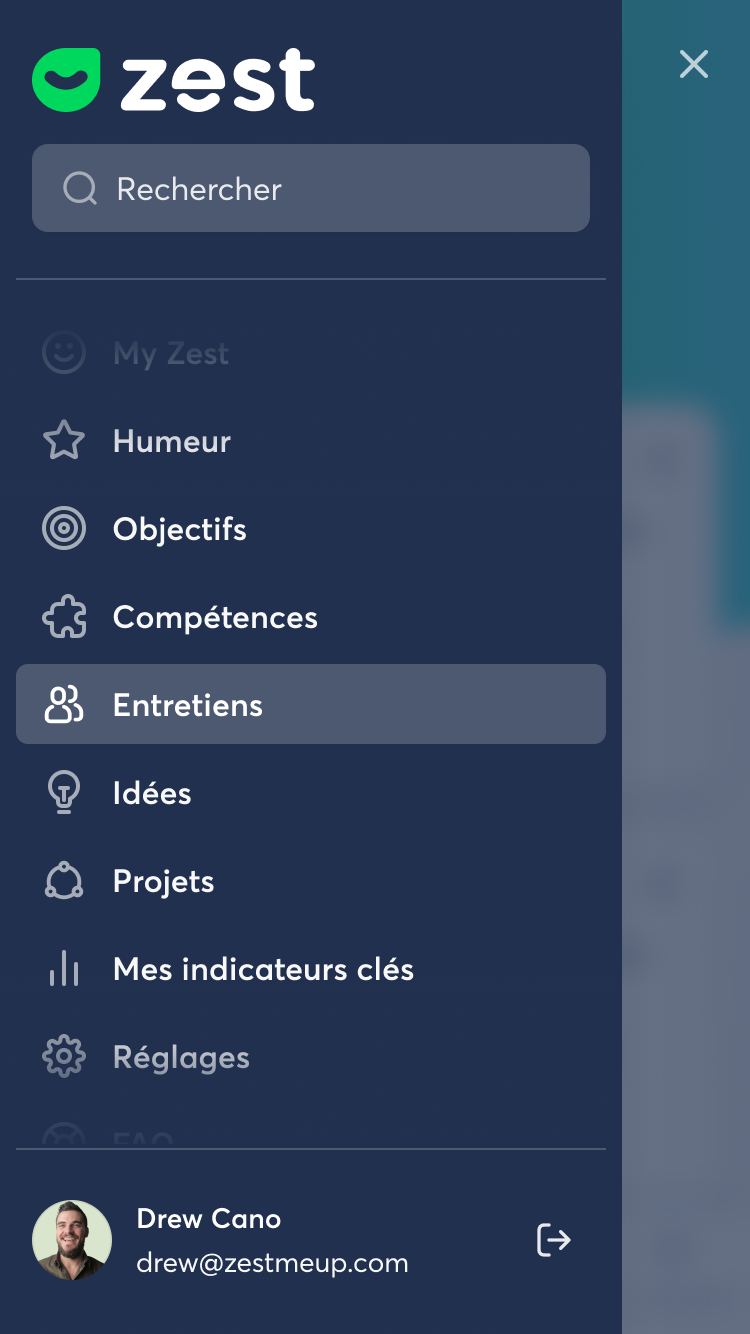The width and height of the screenshot is (750, 1334).
Task: Click the Projets circle icon
Action: click(x=64, y=881)
